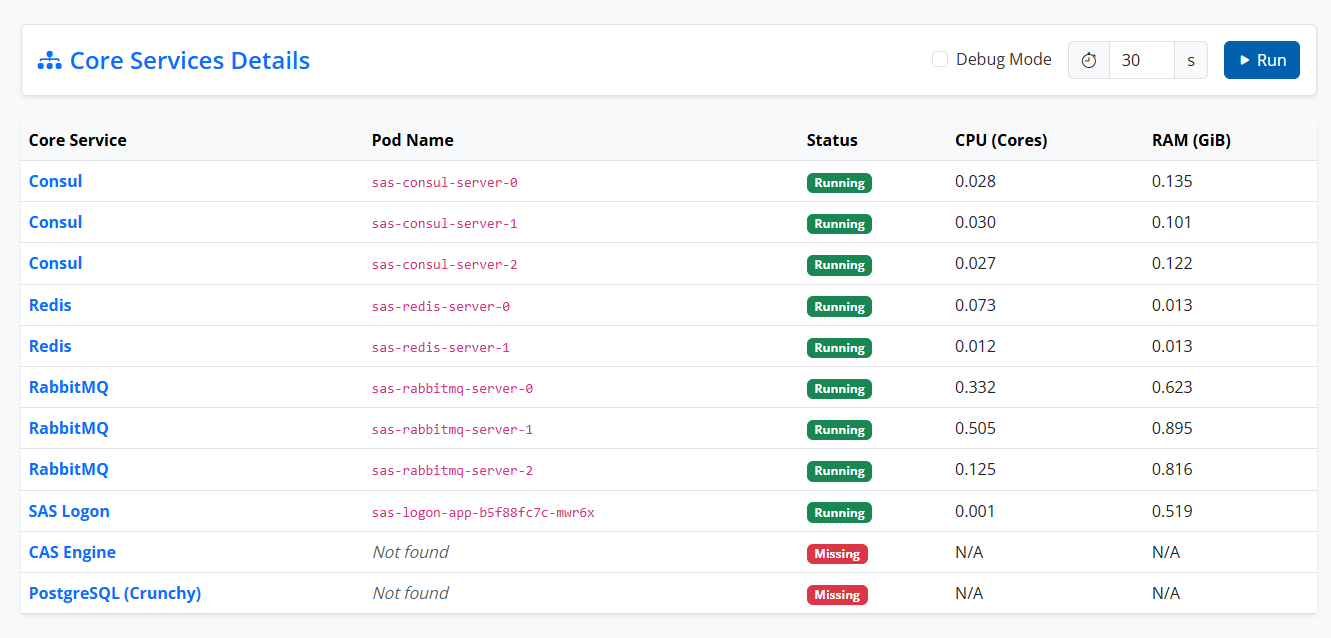Click CPU value 0.028
Viewport: 1331px width, 638px height.
point(975,181)
